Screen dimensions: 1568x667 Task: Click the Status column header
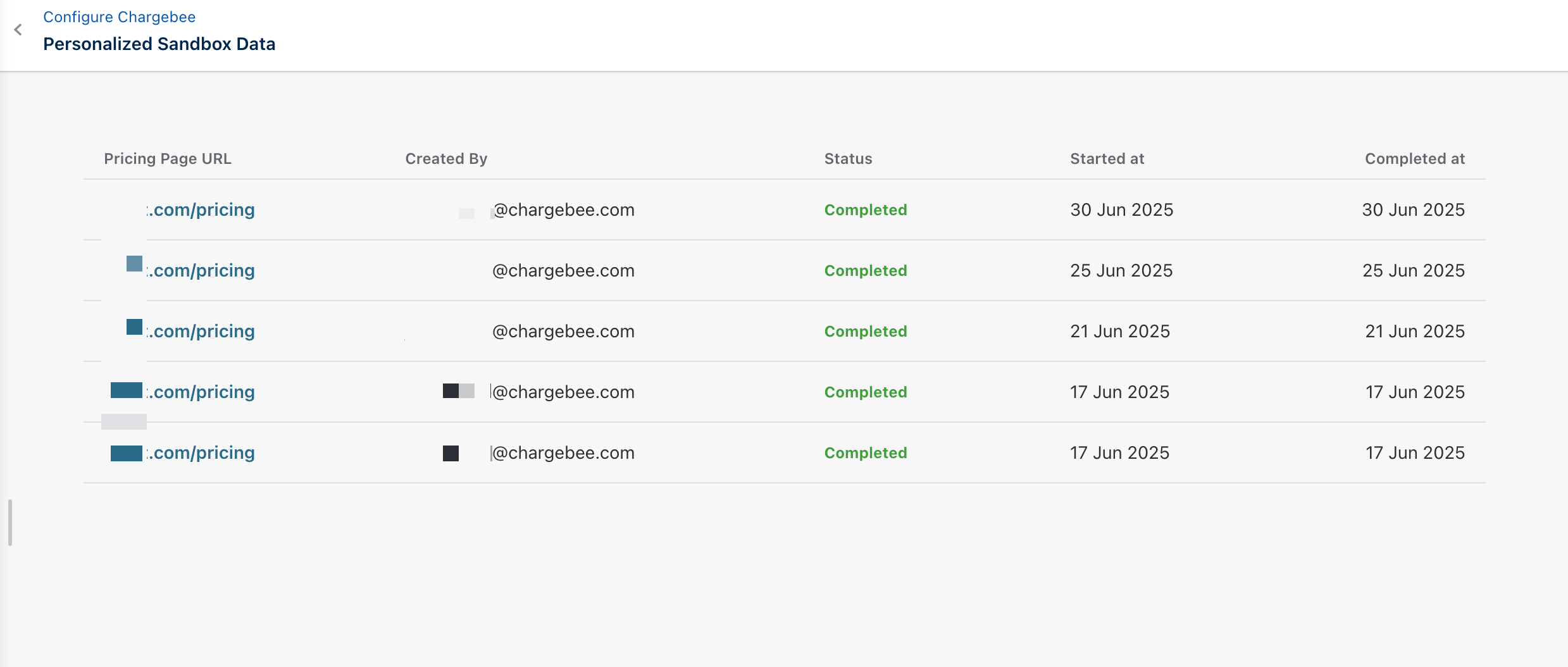click(848, 159)
